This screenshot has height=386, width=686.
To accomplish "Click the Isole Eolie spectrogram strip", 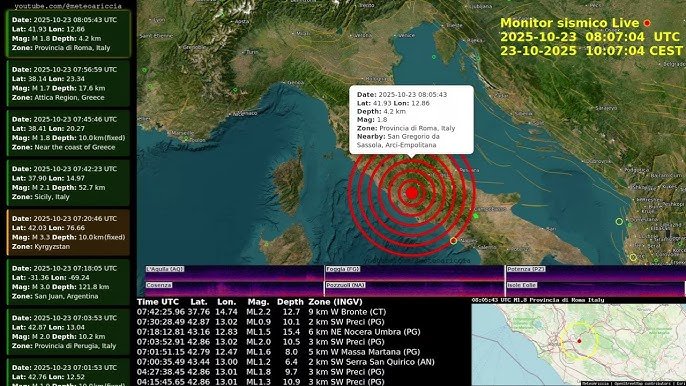I will 595,289.
